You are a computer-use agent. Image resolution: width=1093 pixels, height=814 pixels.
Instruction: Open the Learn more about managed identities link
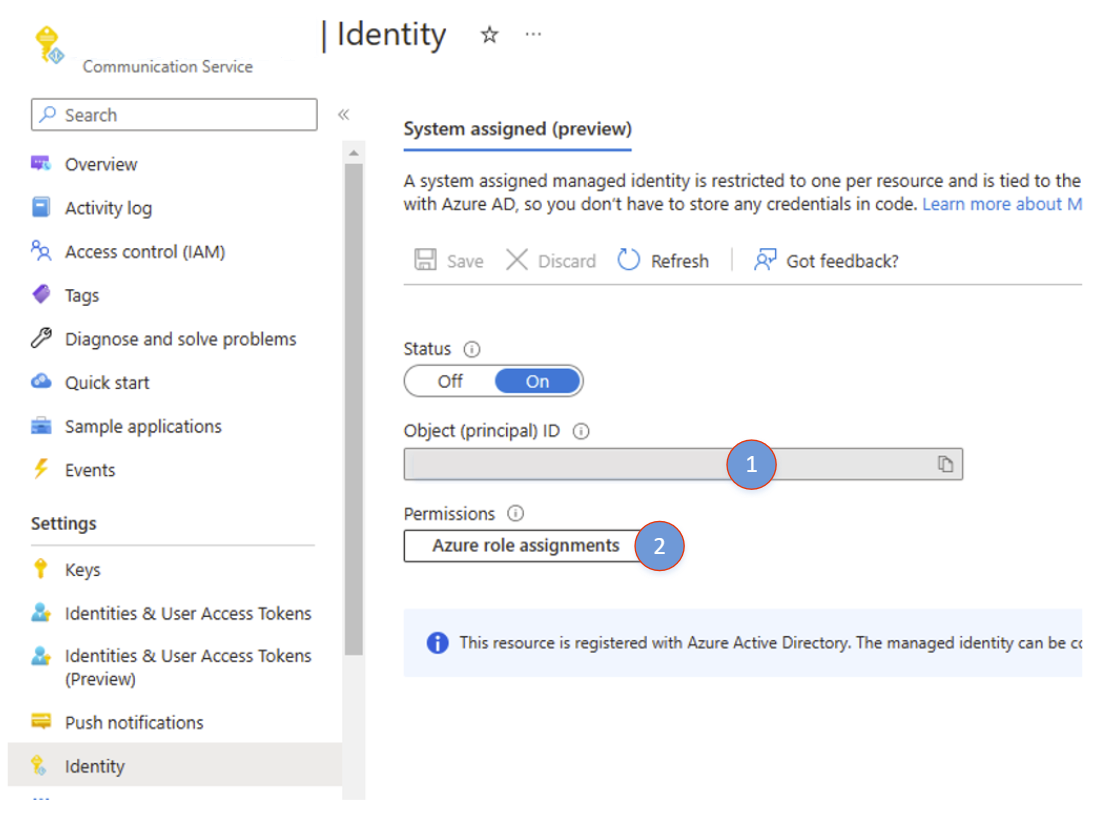click(1002, 204)
